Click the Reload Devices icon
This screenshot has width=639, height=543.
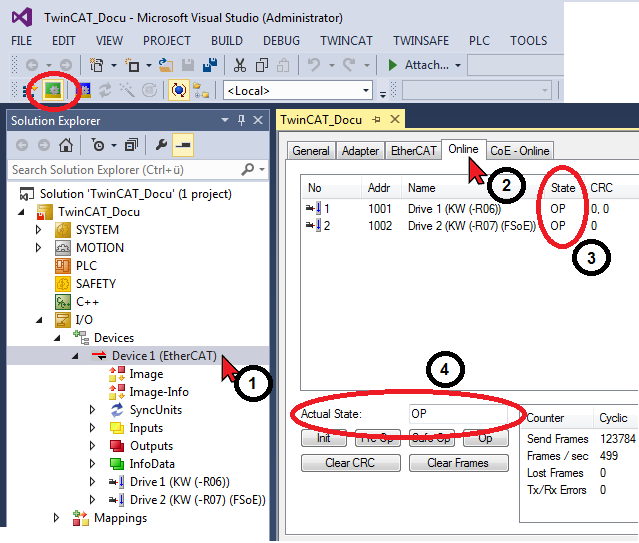105,90
